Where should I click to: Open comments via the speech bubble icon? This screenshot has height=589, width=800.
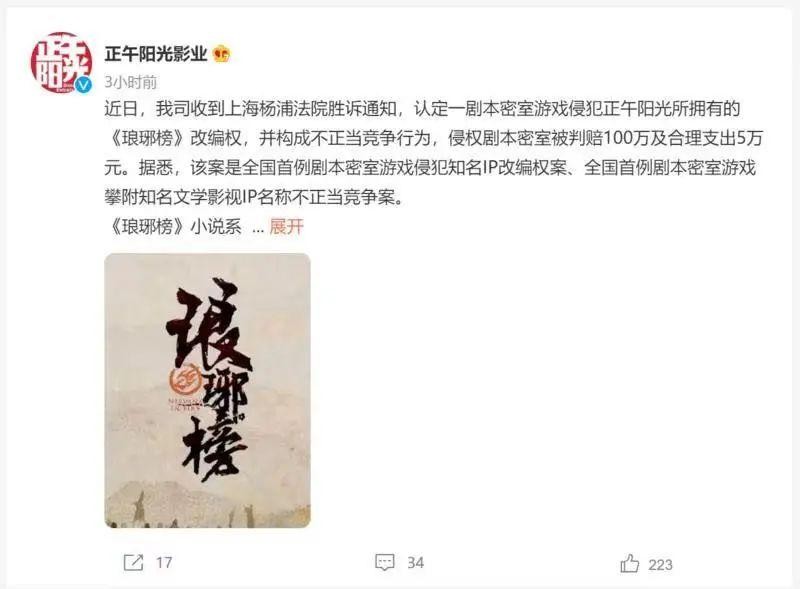click(385, 562)
